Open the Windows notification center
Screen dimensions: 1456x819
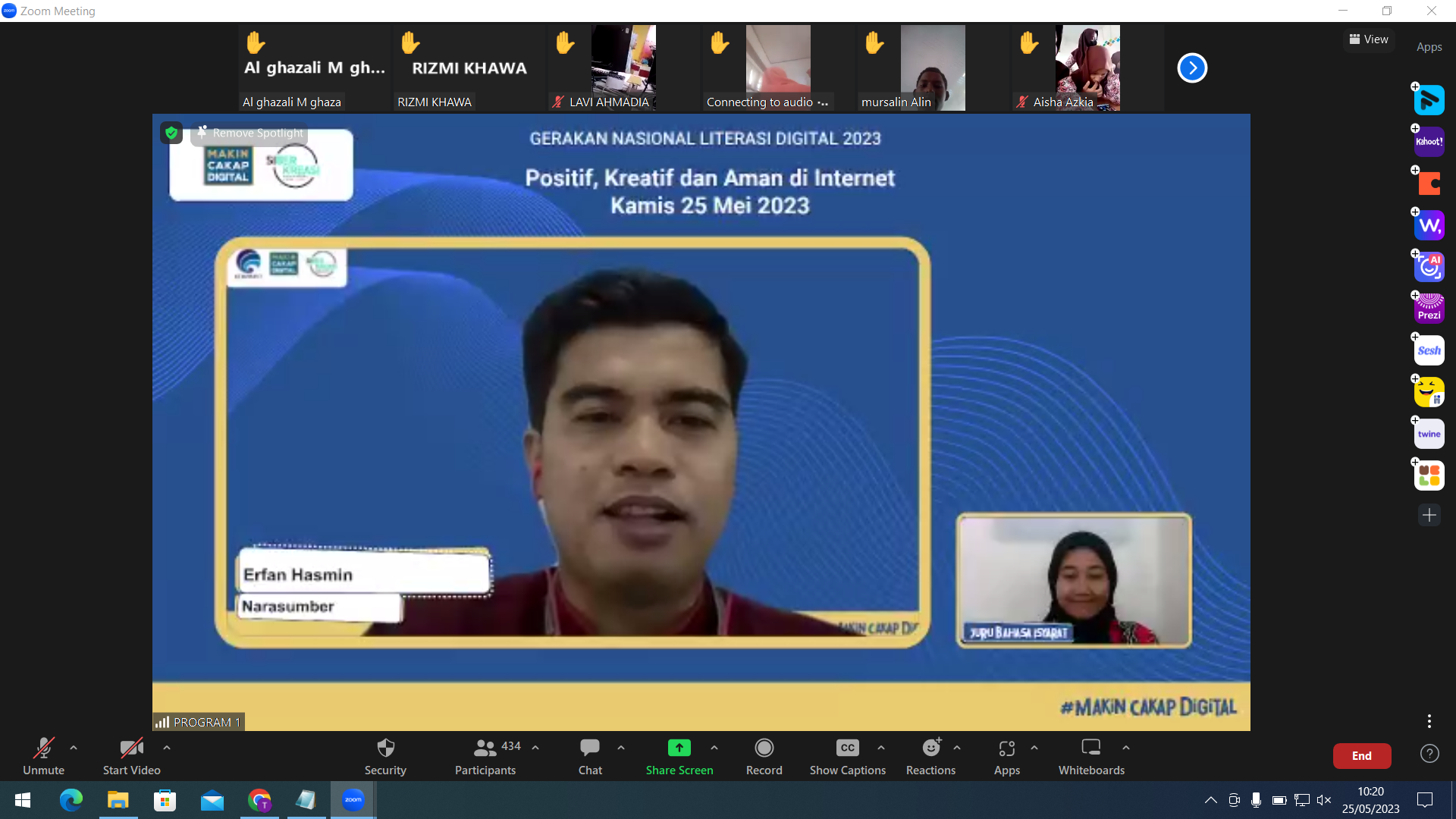pos(1425,800)
